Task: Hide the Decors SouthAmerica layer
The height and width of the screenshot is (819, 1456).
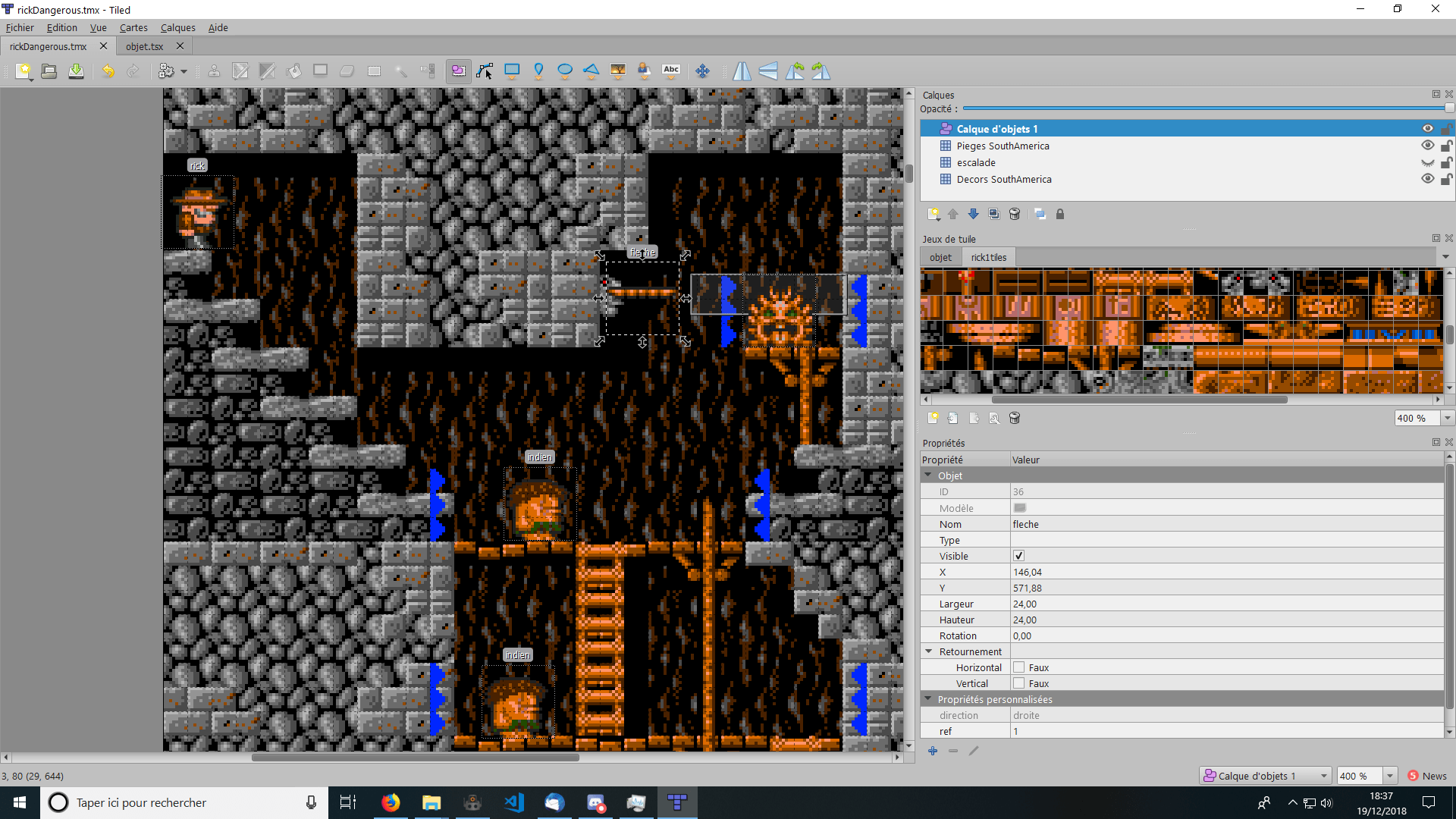Action: tap(1427, 179)
